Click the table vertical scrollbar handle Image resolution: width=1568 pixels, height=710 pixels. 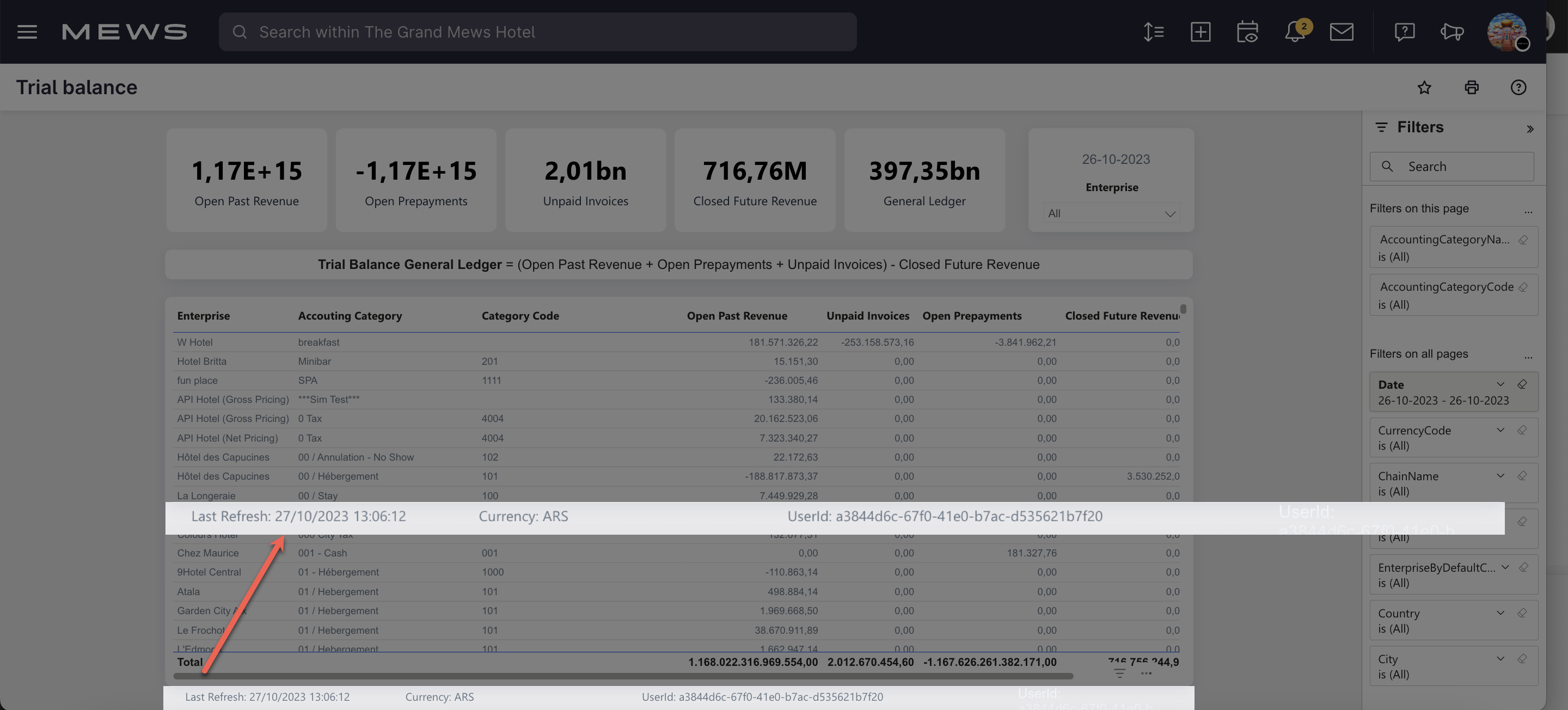[1183, 309]
